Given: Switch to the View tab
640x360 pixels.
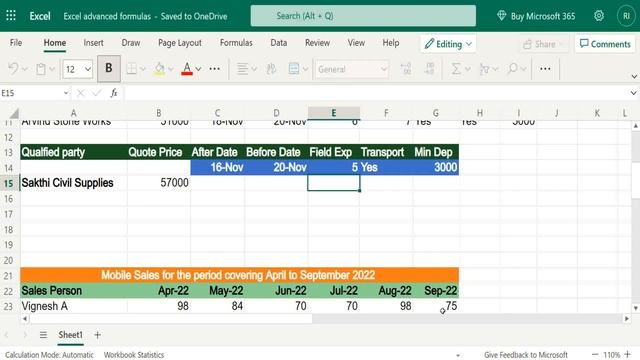Looking at the screenshot, I should pos(356,42).
